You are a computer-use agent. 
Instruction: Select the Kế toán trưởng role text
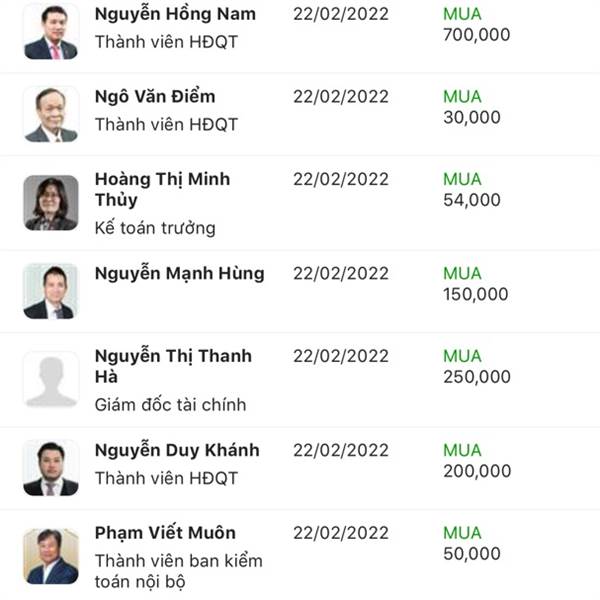coord(155,228)
